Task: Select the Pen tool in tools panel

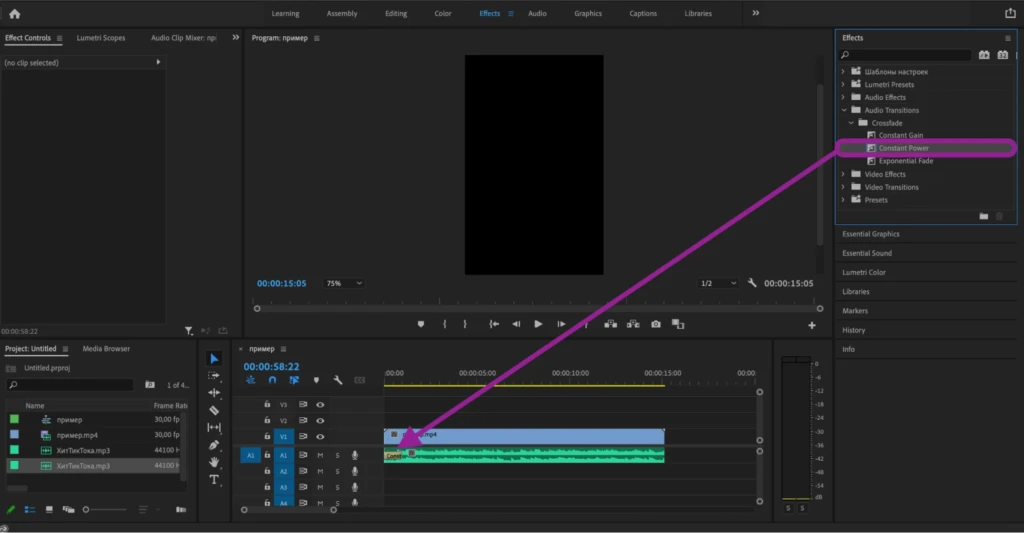Action: pos(214,445)
